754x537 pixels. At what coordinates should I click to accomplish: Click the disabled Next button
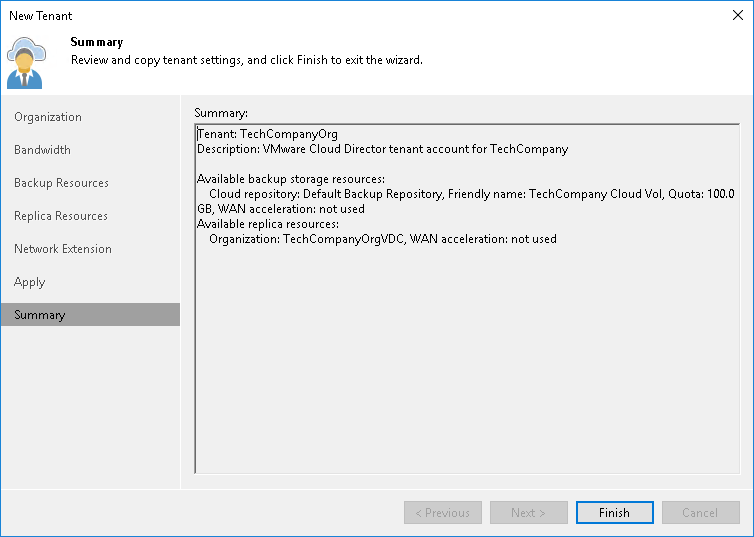pyautogui.click(x=528, y=512)
